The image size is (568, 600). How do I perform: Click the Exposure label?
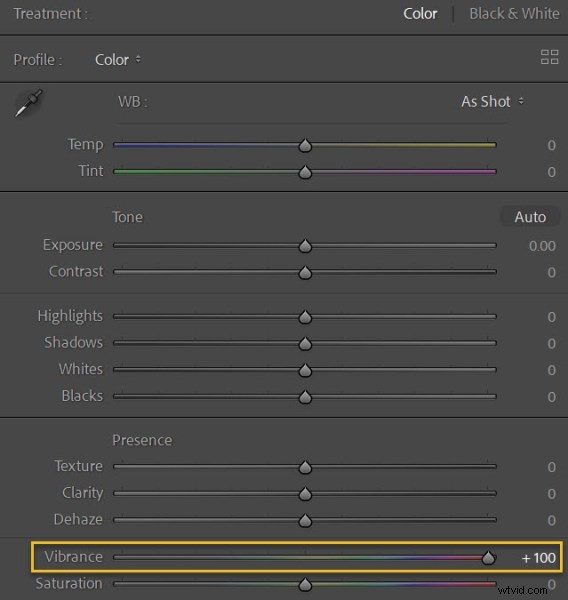click(x=73, y=245)
